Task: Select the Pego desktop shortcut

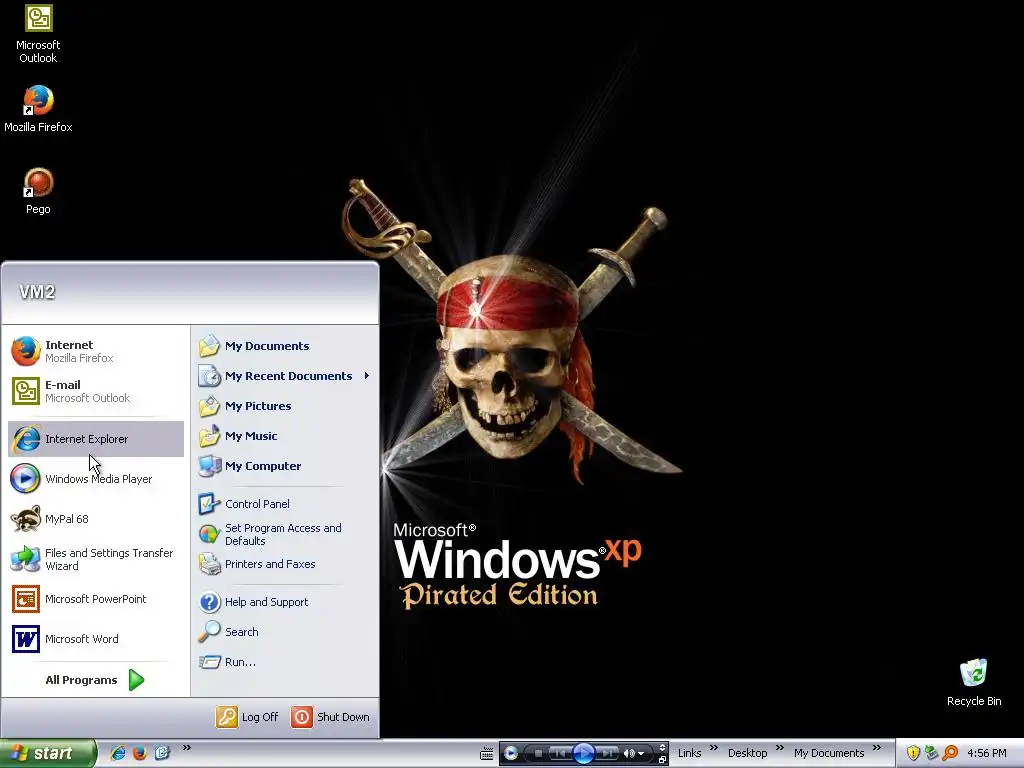Action: (38, 191)
